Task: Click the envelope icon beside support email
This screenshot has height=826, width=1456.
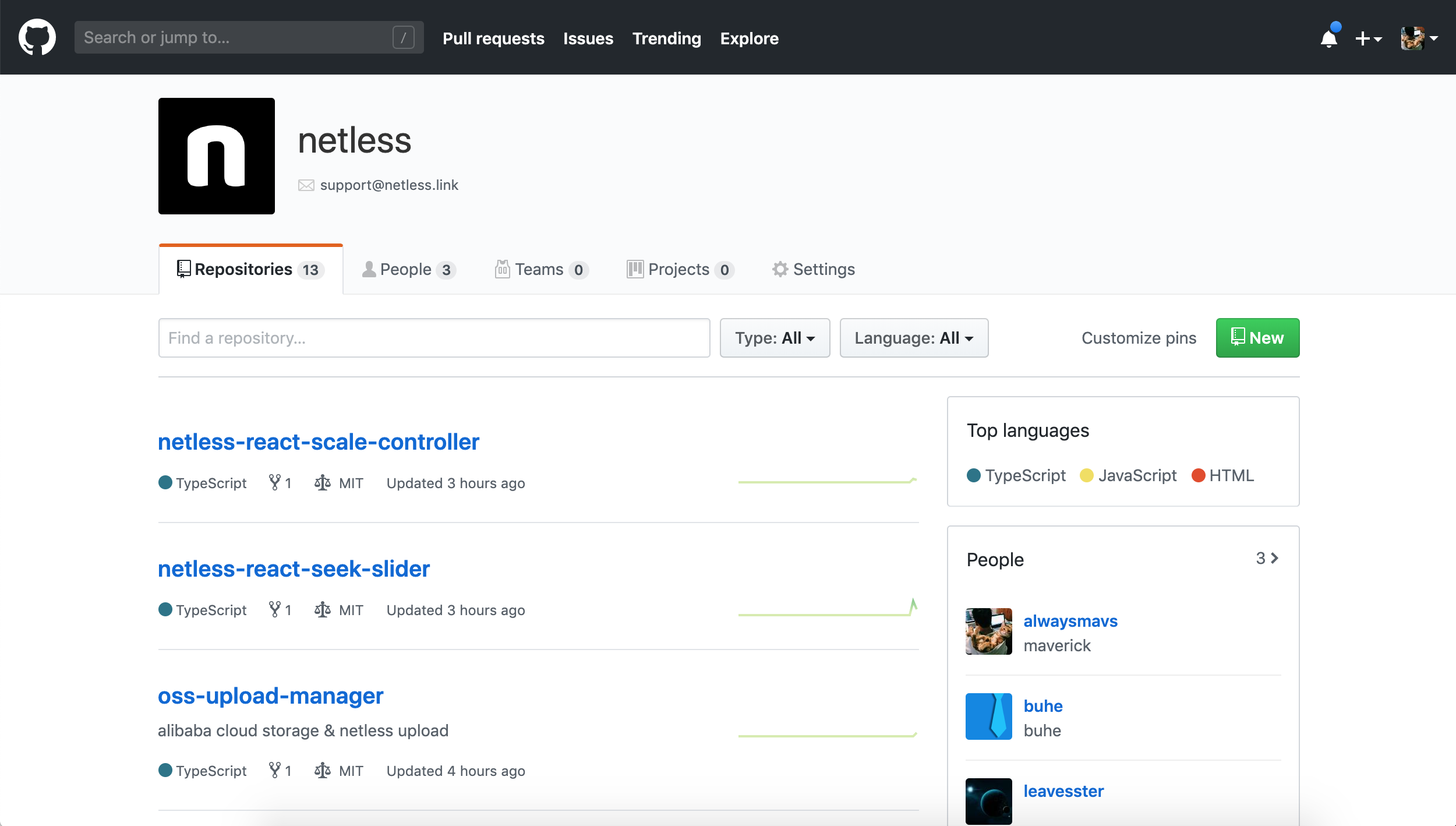Action: (x=306, y=185)
